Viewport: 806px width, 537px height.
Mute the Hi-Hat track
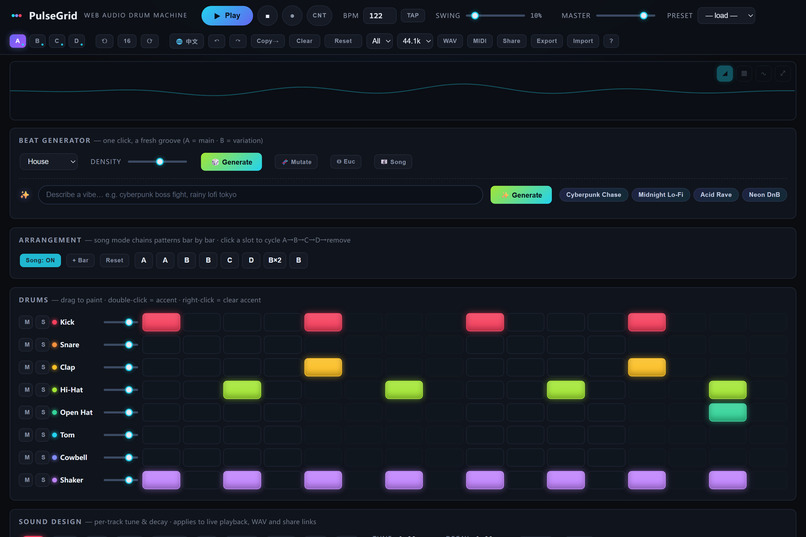pos(27,390)
